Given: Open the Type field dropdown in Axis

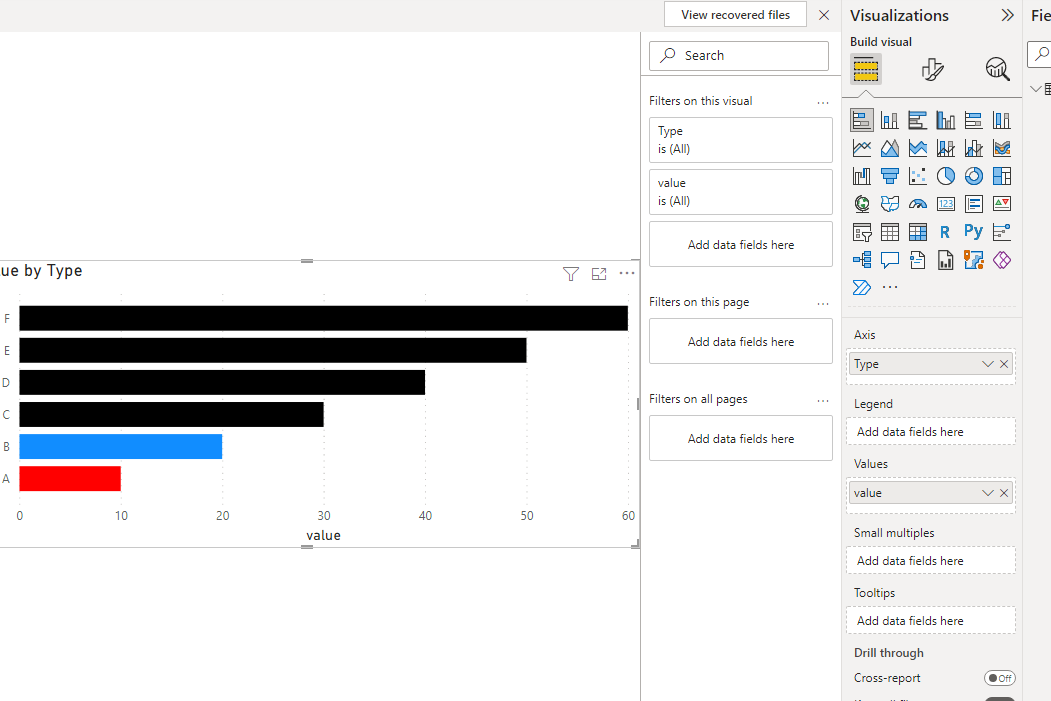Looking at the screenshot, I should 987,364.
